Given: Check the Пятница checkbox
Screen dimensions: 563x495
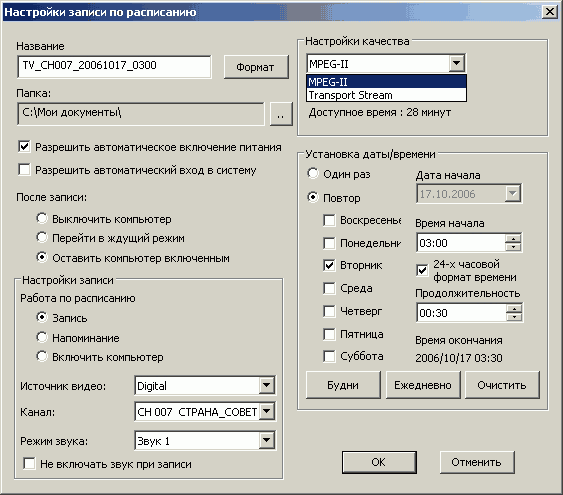Looking at the screenshot, I should point(329,334).
